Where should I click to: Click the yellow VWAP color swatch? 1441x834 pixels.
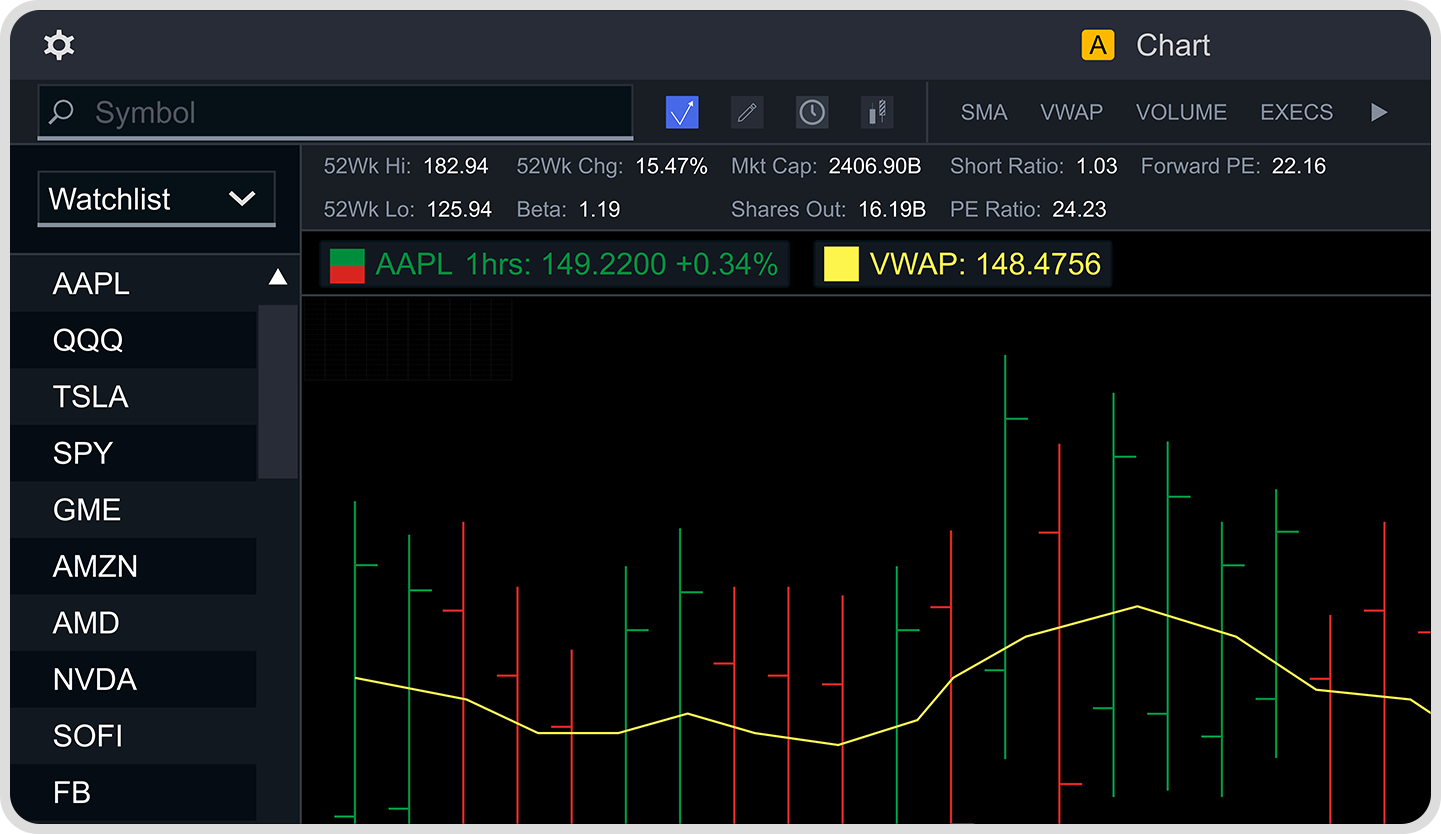coord(841,265)
